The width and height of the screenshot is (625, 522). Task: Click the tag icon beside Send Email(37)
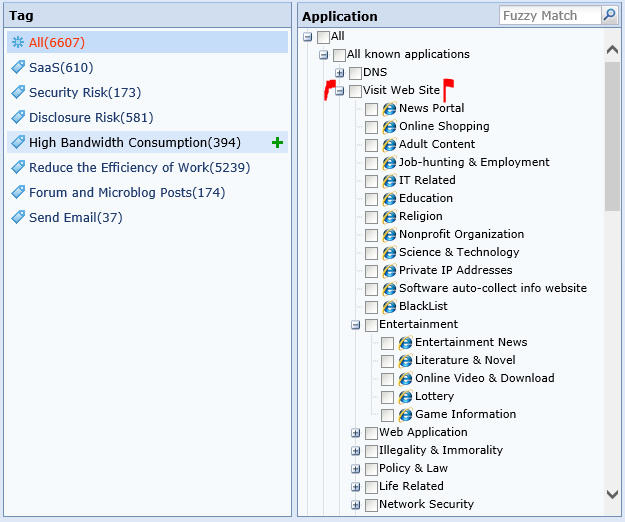click(18, 217)
